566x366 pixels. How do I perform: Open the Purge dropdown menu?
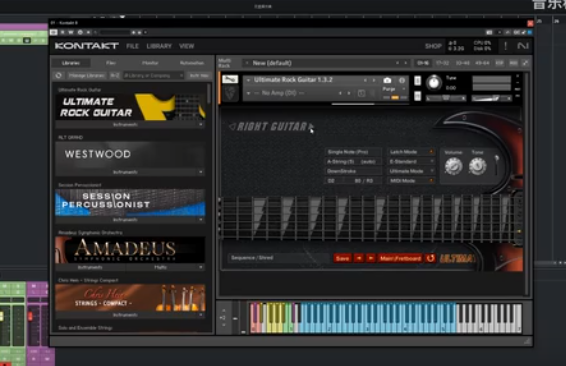pyautogui.click(x=394, y=89)
